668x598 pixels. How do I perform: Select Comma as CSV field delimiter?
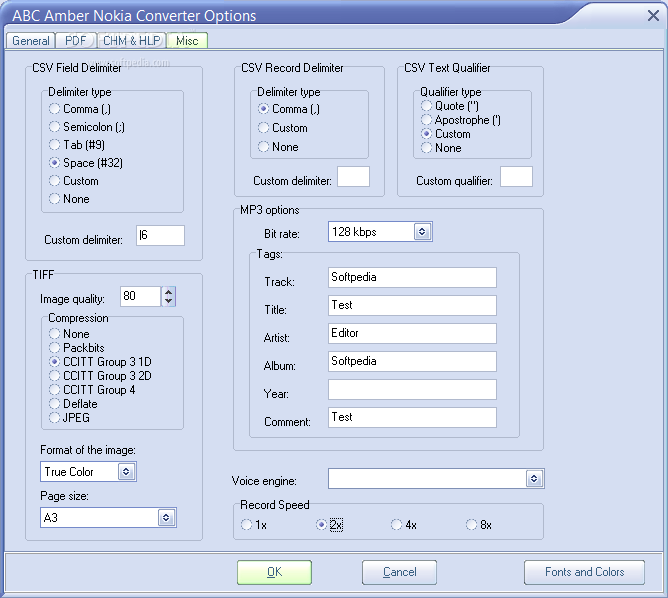point(80,109)
